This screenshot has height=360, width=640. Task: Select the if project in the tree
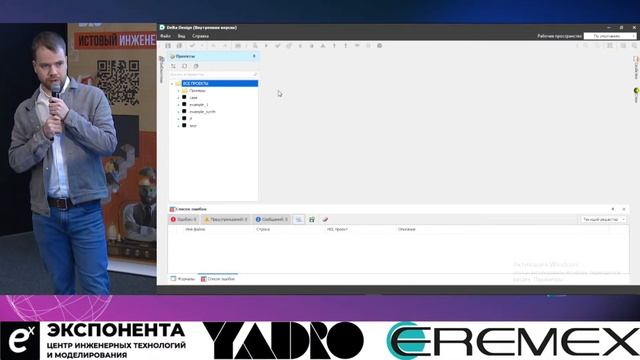click(191, 118)
